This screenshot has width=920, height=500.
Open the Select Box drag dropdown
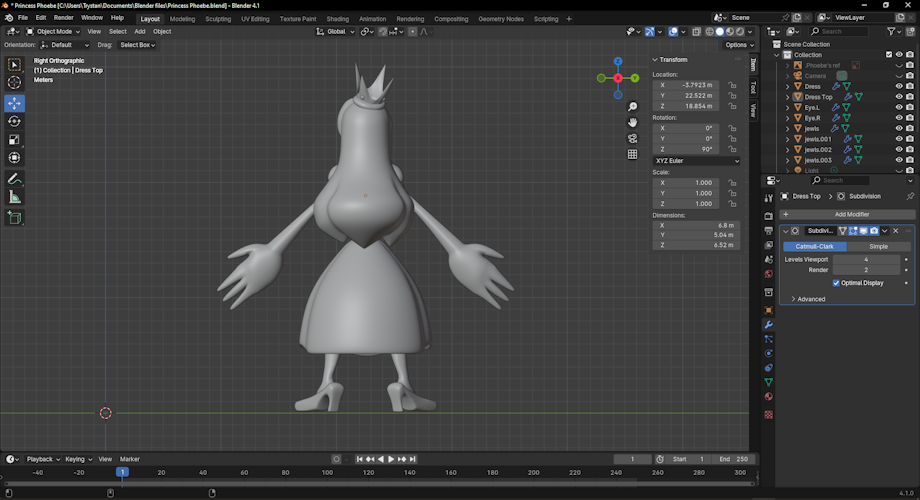[138, 45]
